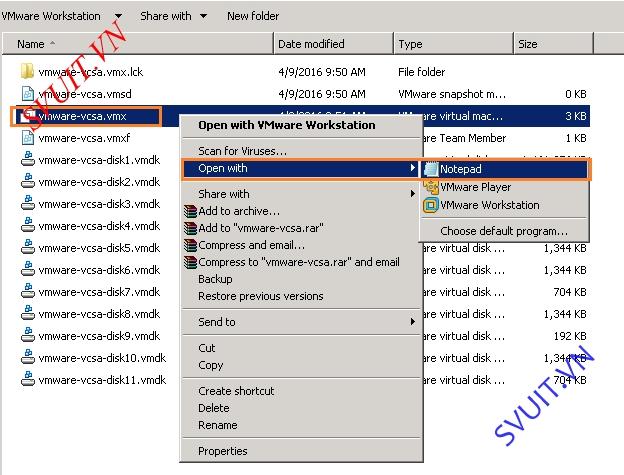Select VMware Workstation in the Open with submenu
Viewport: 624px width, 475px height.
coord(489,205)
